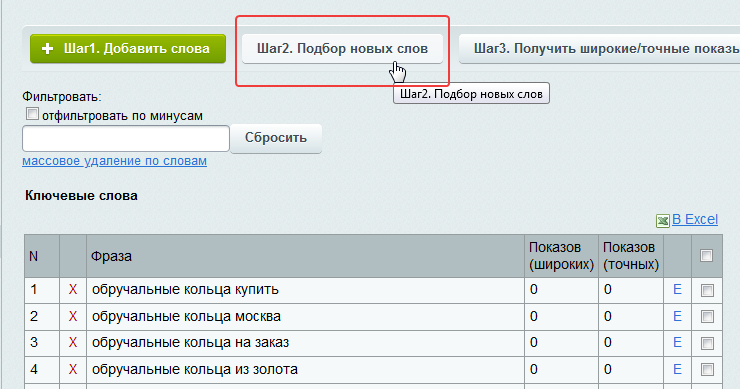The width and height of the screenshot is (740, 389).
Task: Check the box for обручальные кольца из золота
Action: (x=707, y=370)
